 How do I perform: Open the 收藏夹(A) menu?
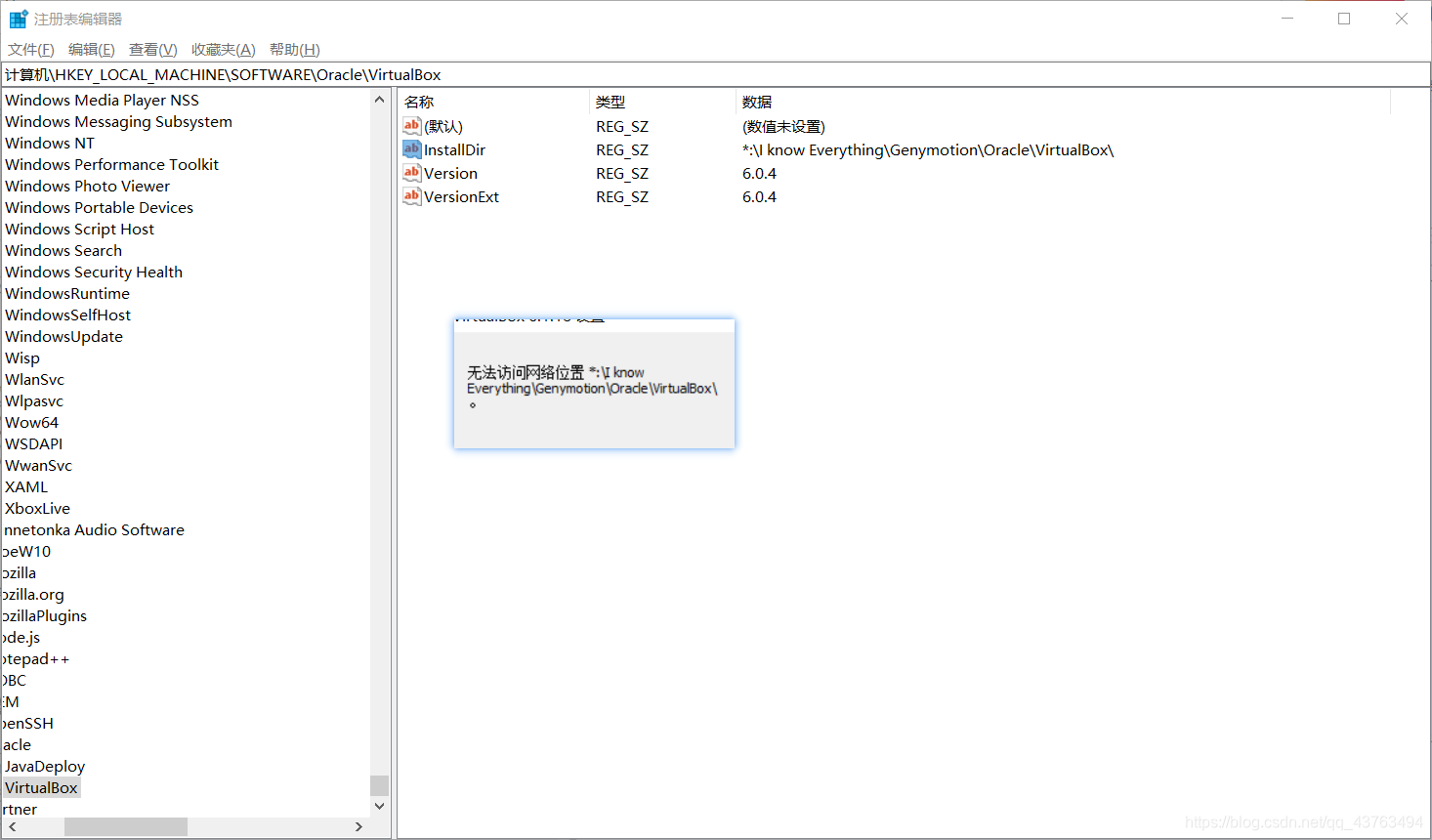[224, 50]
